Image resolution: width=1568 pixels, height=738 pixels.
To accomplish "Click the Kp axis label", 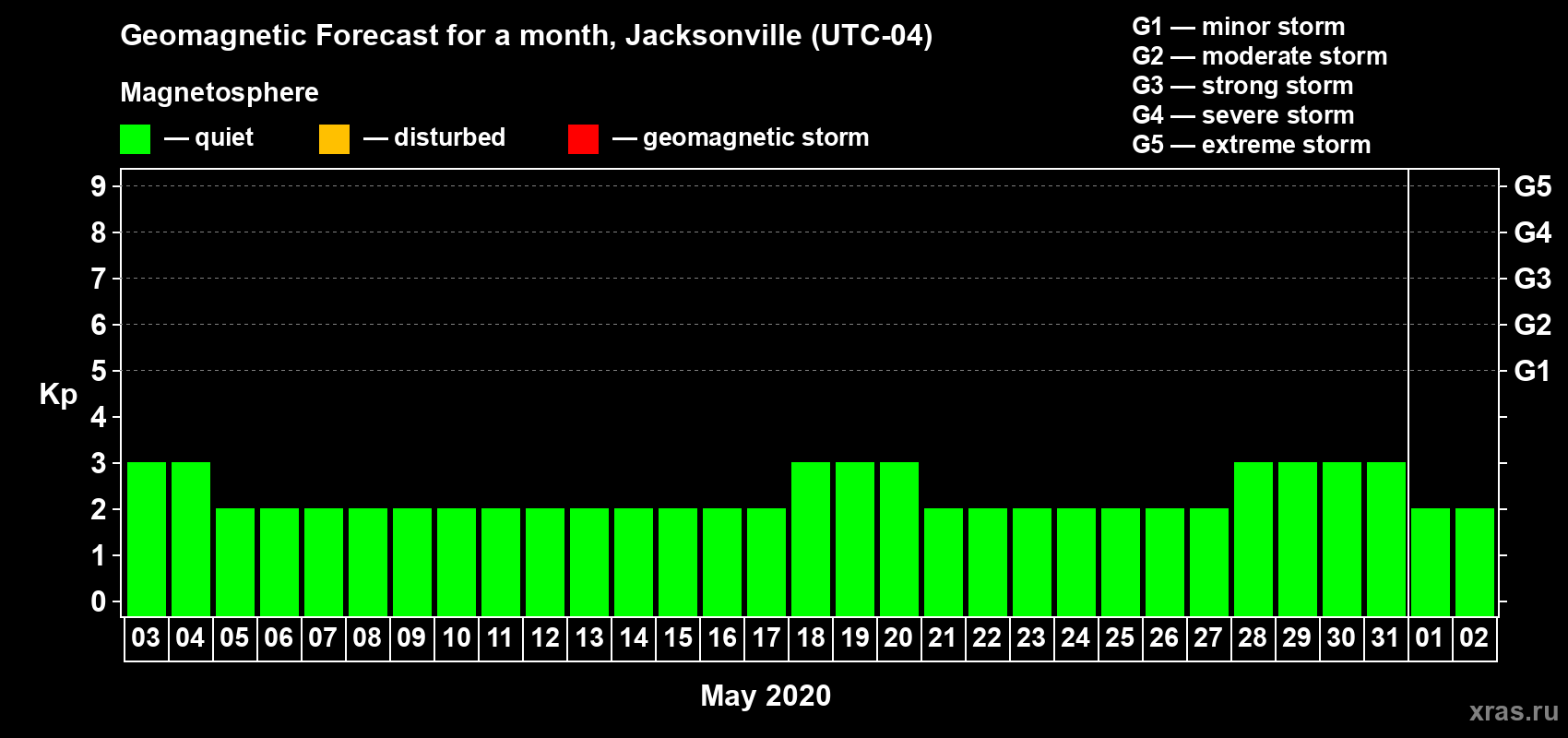I will (x=58, y=394).
